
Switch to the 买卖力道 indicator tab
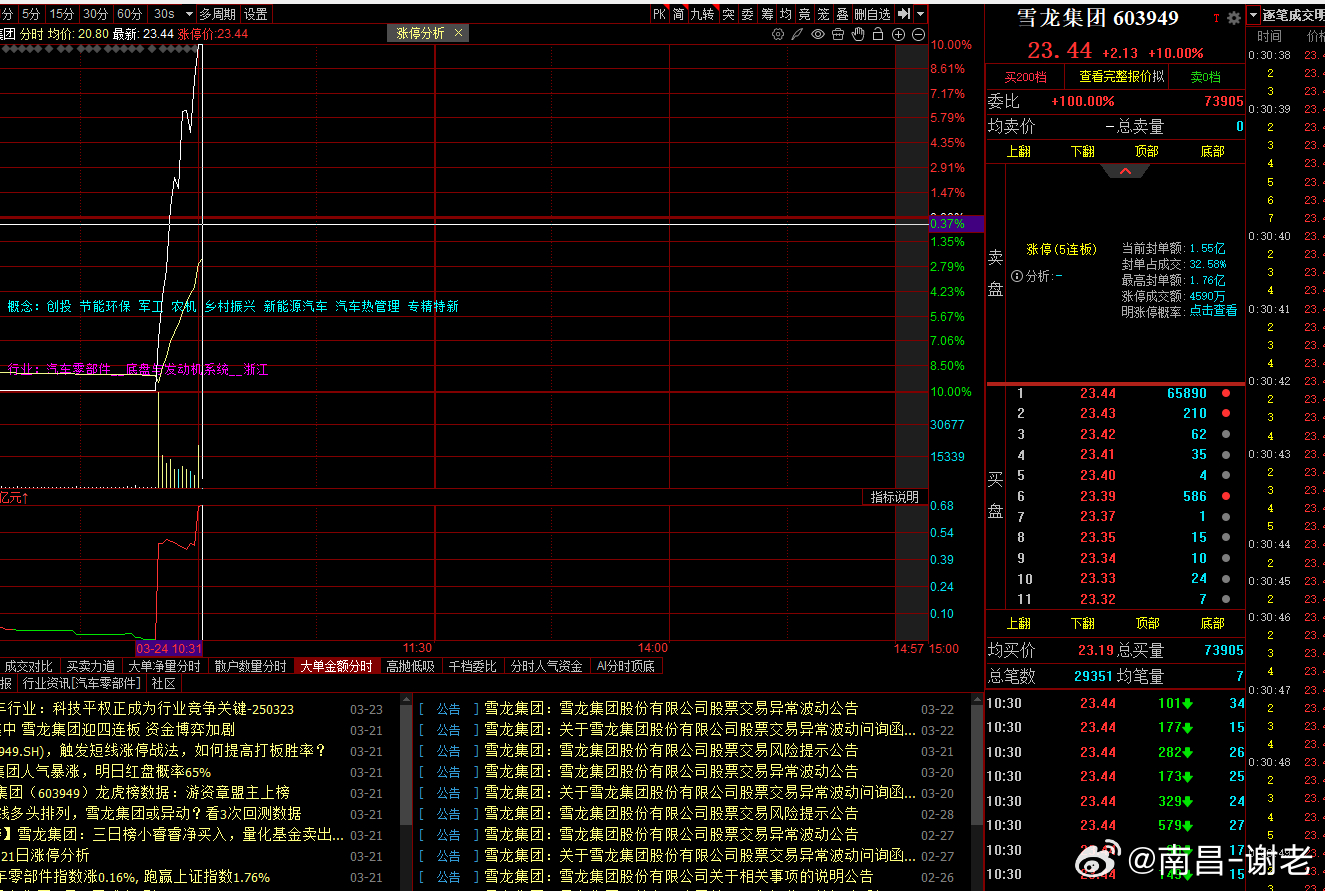coord(91,666)
